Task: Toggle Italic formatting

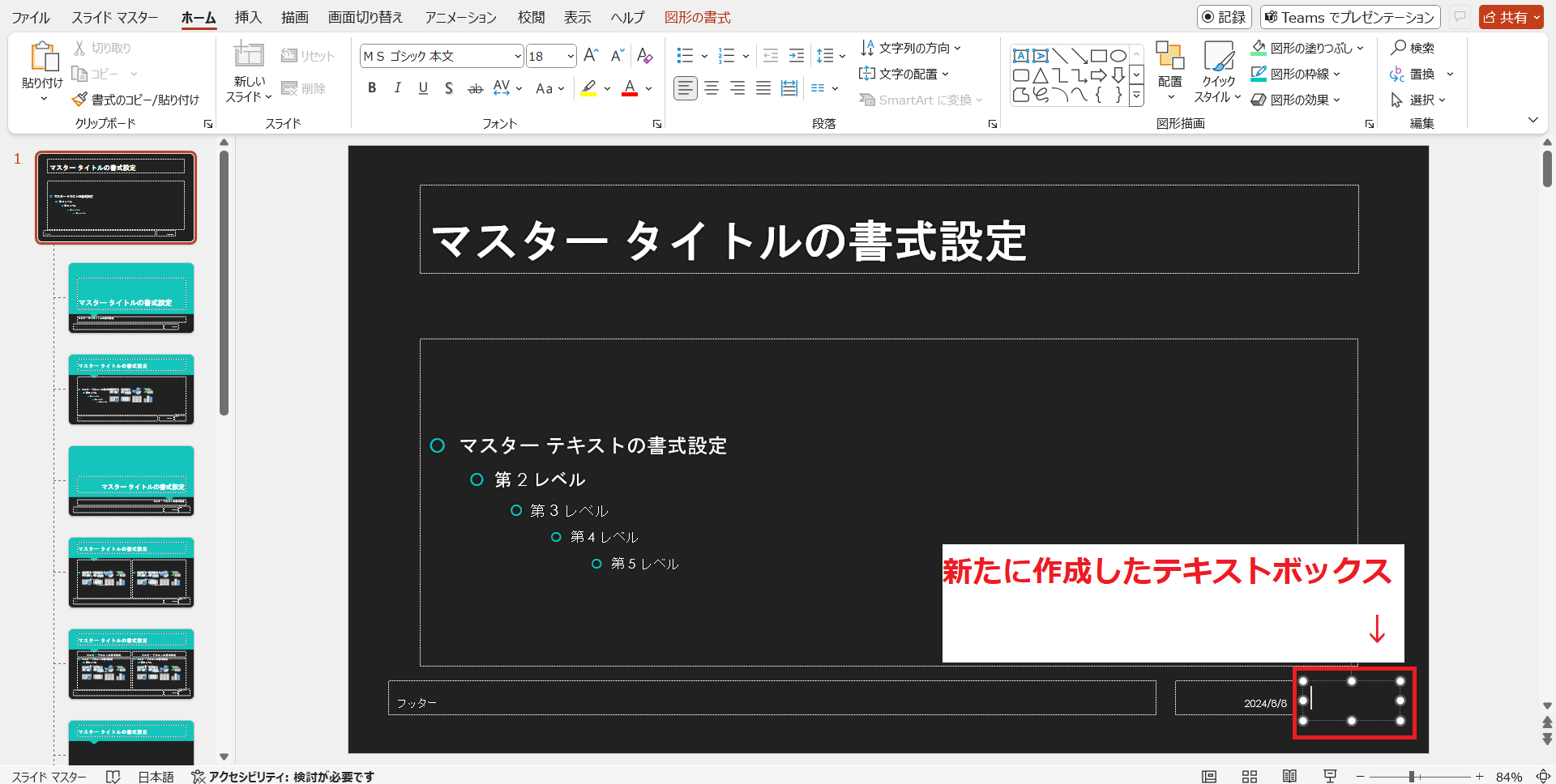Action: tap(397, 88)
